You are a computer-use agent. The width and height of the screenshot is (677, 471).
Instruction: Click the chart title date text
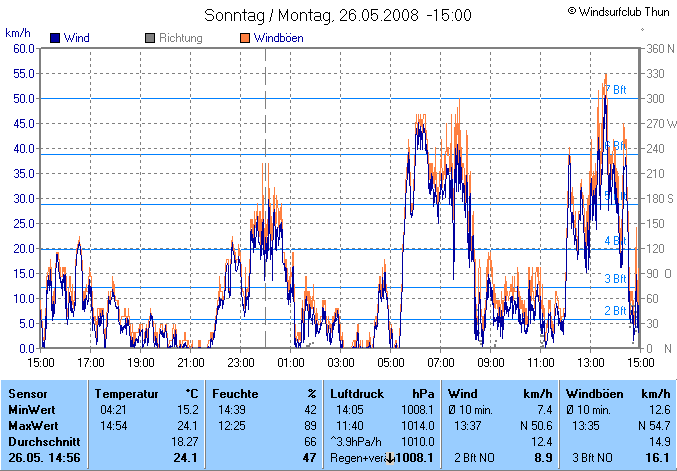(x=338, y=16)
